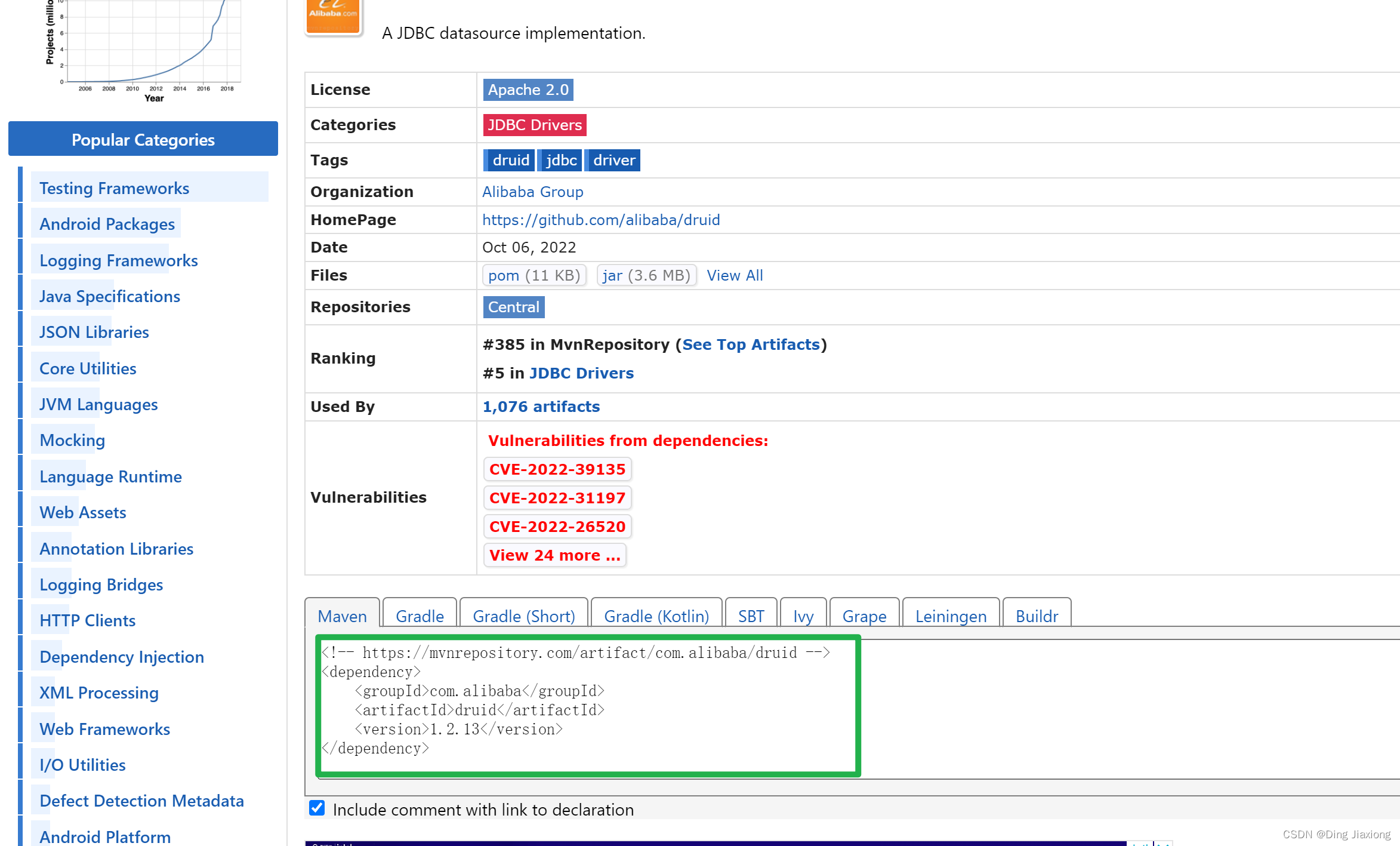Open the JDBC Drivers category badge
The height and width of the screenshot is (846, 1400).
click(x=535, y=125)
